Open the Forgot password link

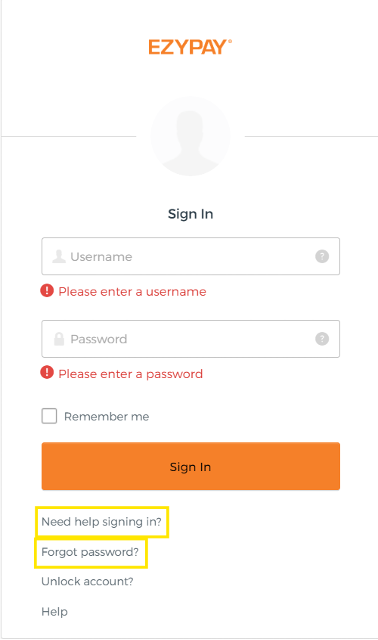(90, 552)
